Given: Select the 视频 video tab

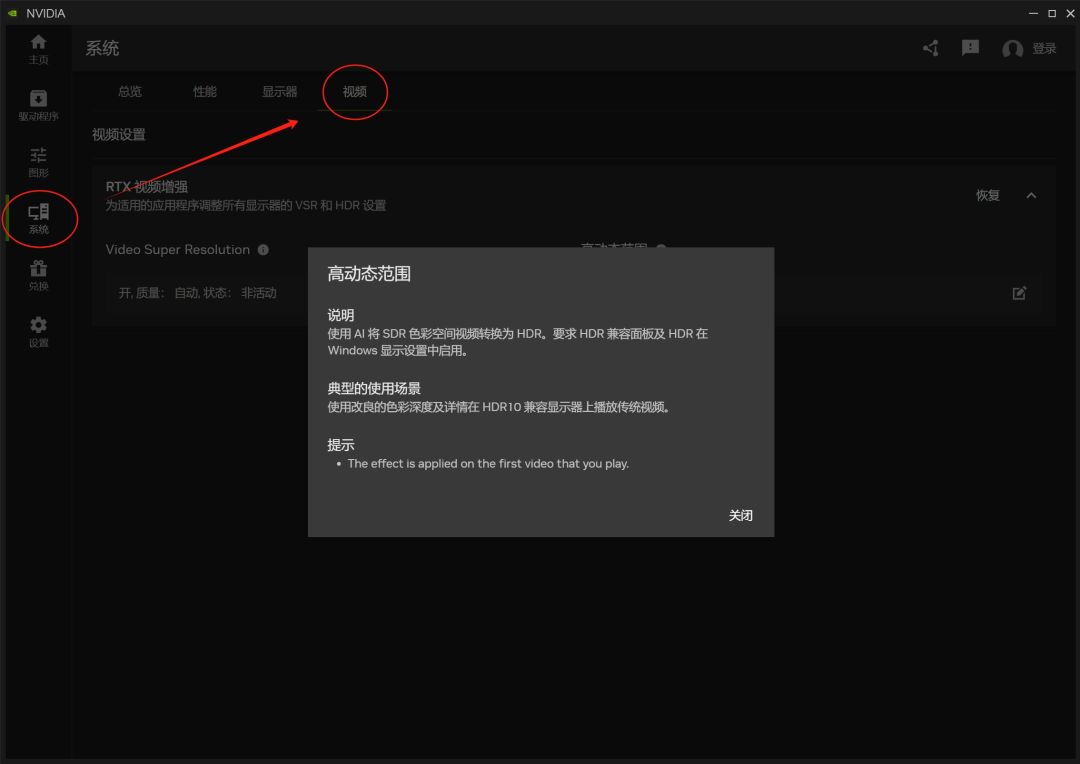Looking at the screenshot, I should 355,92.
